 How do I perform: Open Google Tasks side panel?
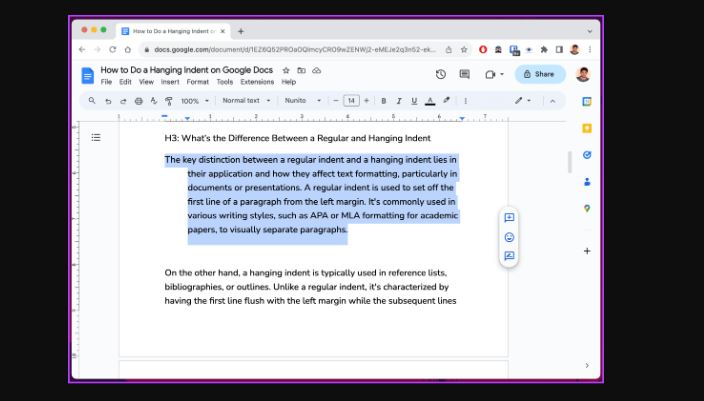pyautogui.click(x=587, y=155)
